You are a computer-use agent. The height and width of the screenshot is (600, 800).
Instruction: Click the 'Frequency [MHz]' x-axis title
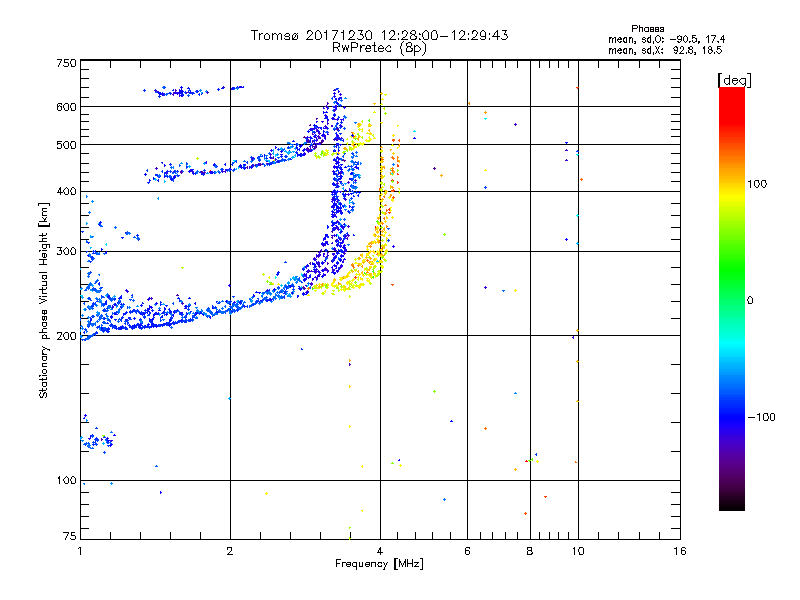click(x=379, y=564)
